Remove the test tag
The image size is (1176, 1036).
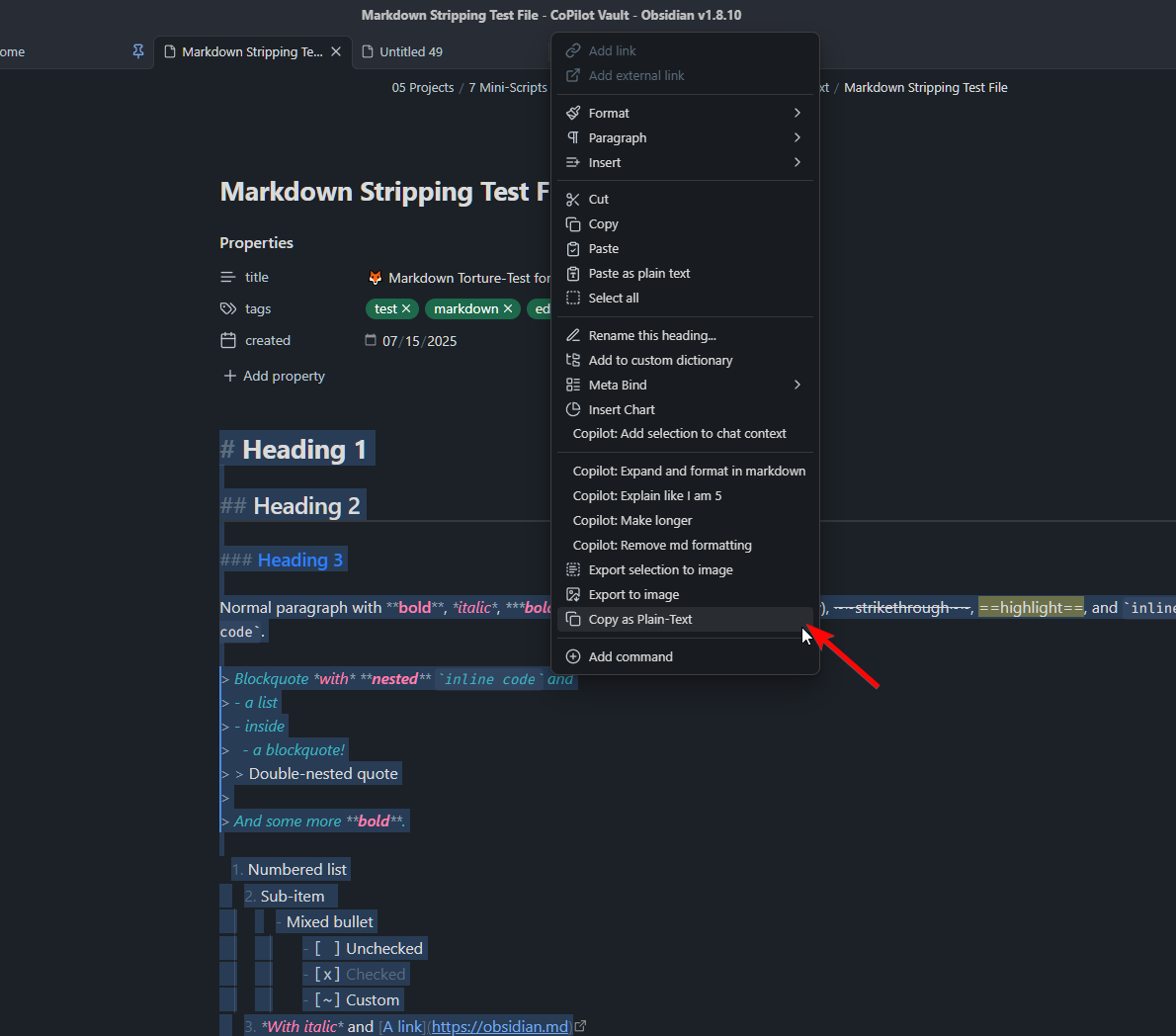(406, 309)
